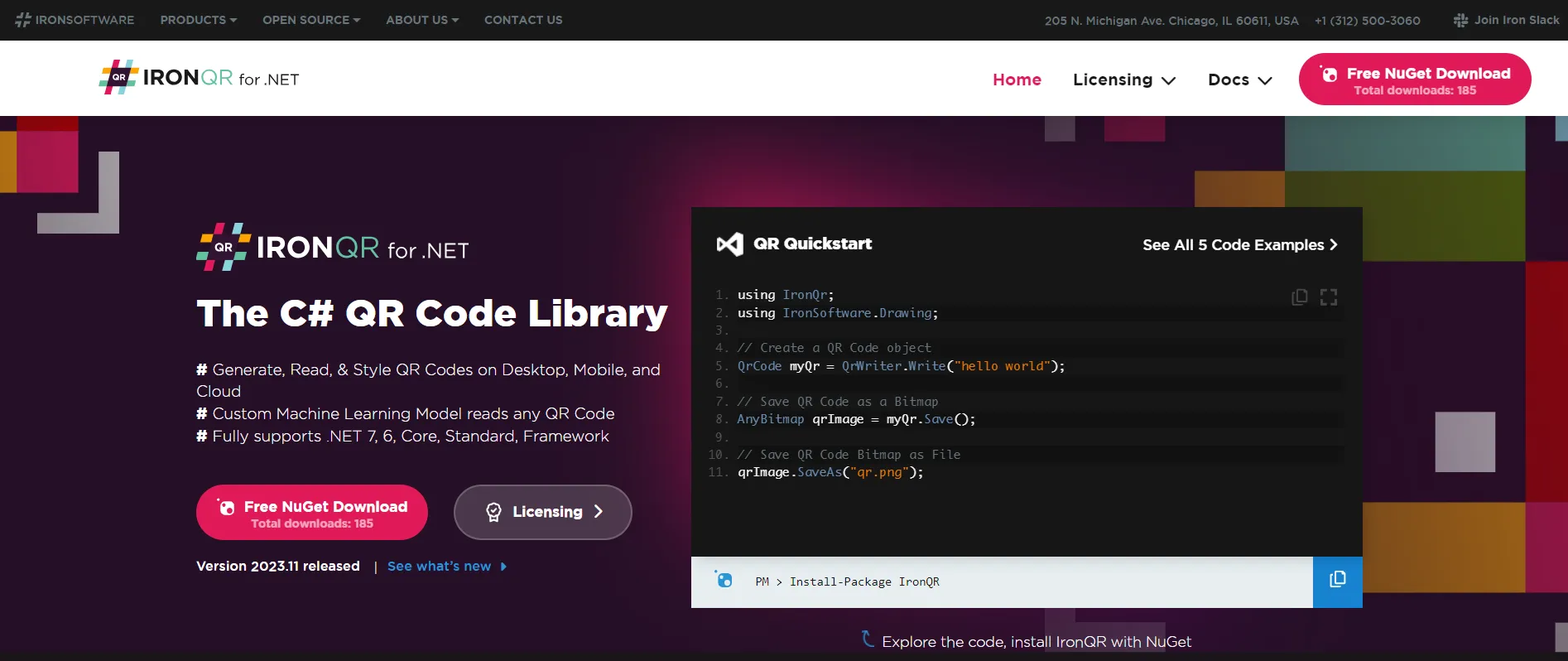Click the Slack icon next to Join Iron Slack
Viewport: 1568px width, 661px height.
click(x=1460, y=20)
